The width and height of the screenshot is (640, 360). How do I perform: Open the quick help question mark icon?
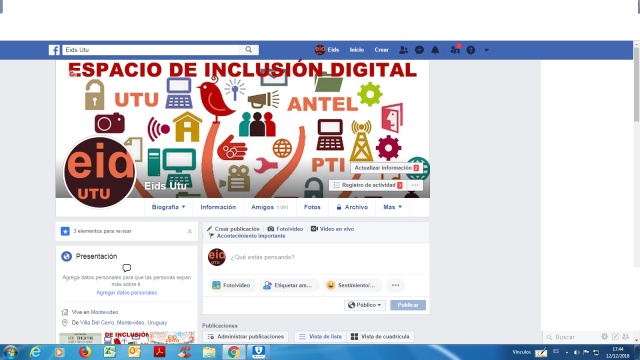pyautogui.click(x=471, y=50)
